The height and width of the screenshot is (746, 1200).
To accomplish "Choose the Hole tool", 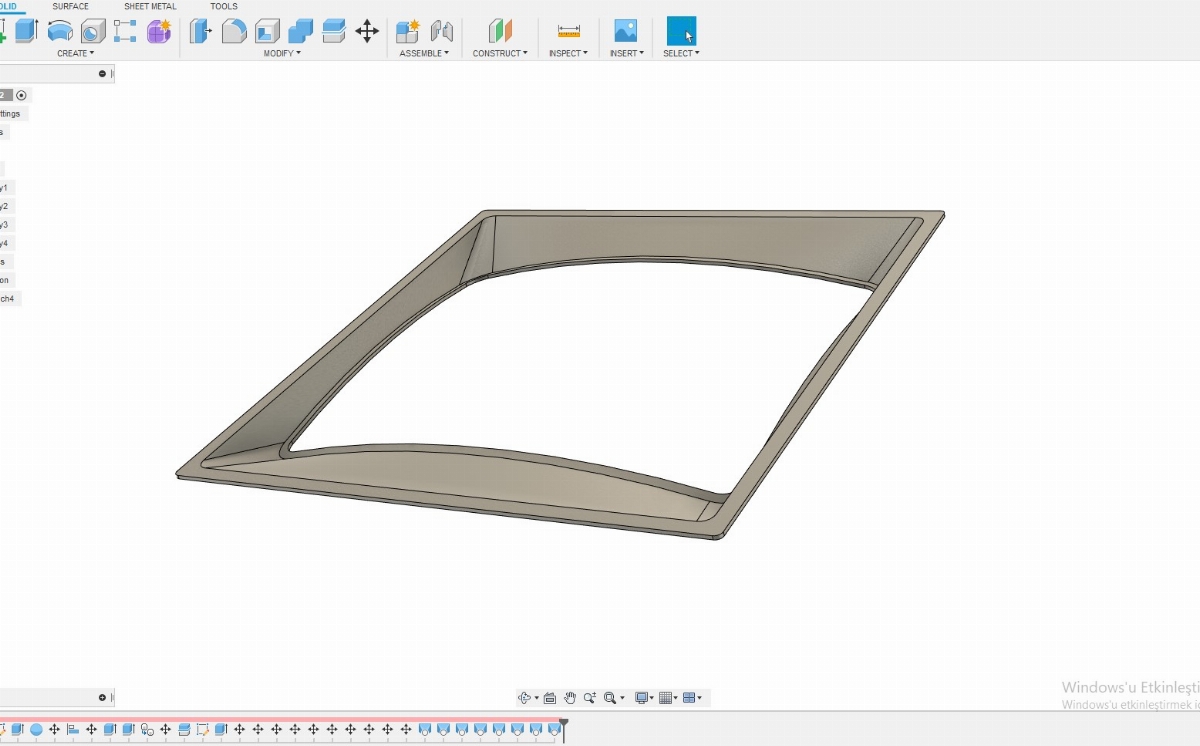I will tap(93, 31).
